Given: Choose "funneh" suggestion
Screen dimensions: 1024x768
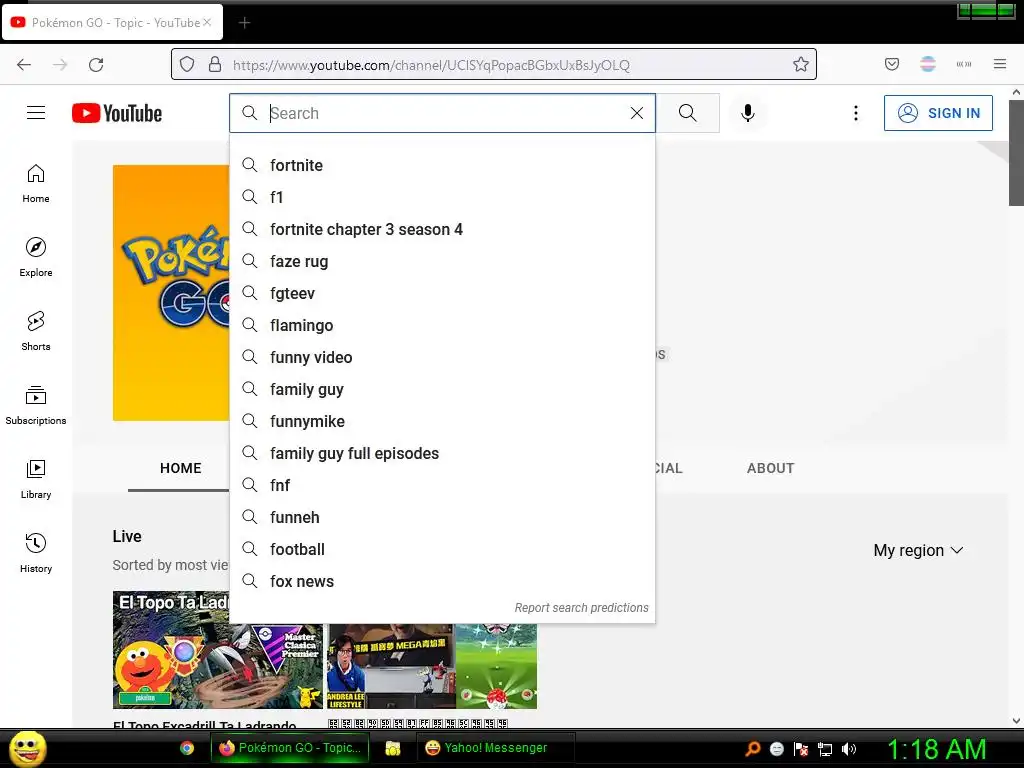Looking at the screenshot, I should click(x=442, y=517).
